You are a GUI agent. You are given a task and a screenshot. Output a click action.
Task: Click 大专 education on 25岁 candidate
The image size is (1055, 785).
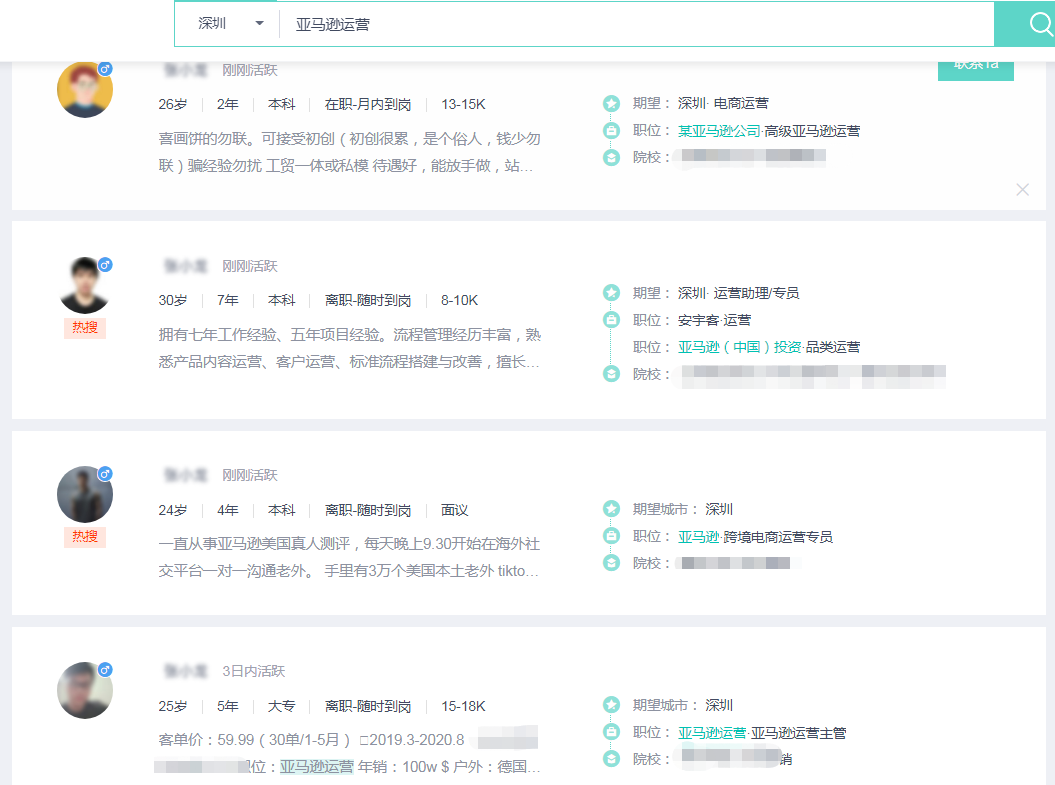pyautogui.click(x=281, y=706)
